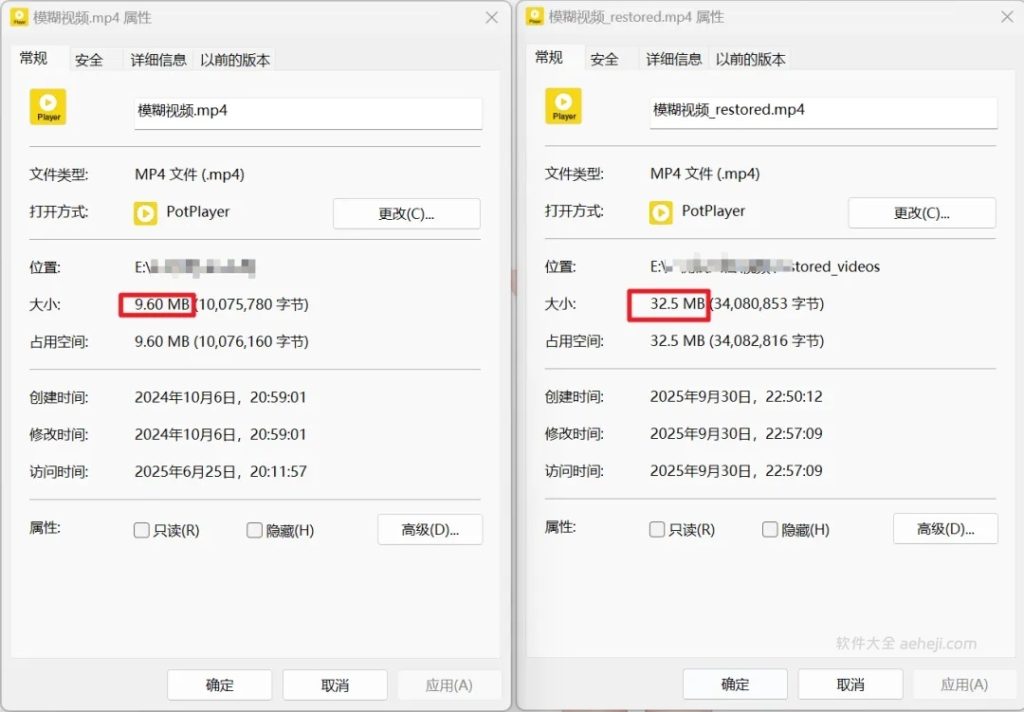Check 只读(R) in the restored file's dialog
This screenshot has height=712, width=1024.
656,529
